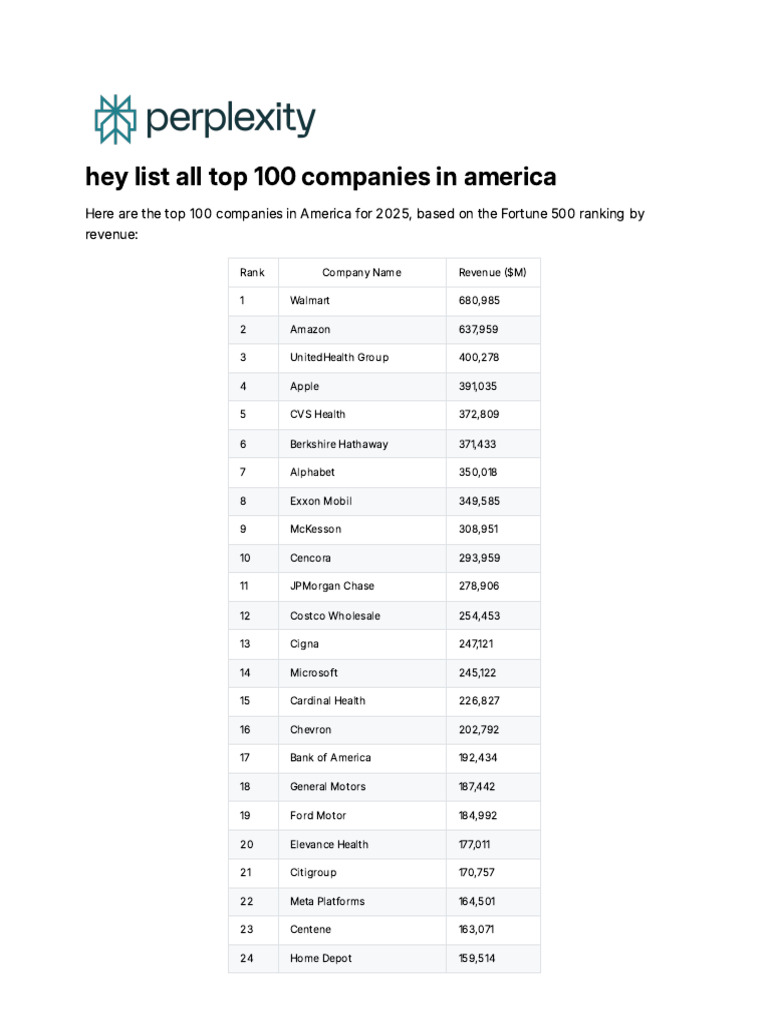Select the JPMorgan Chase cell
Screen dimensions: 768x1024
point(332,586)
